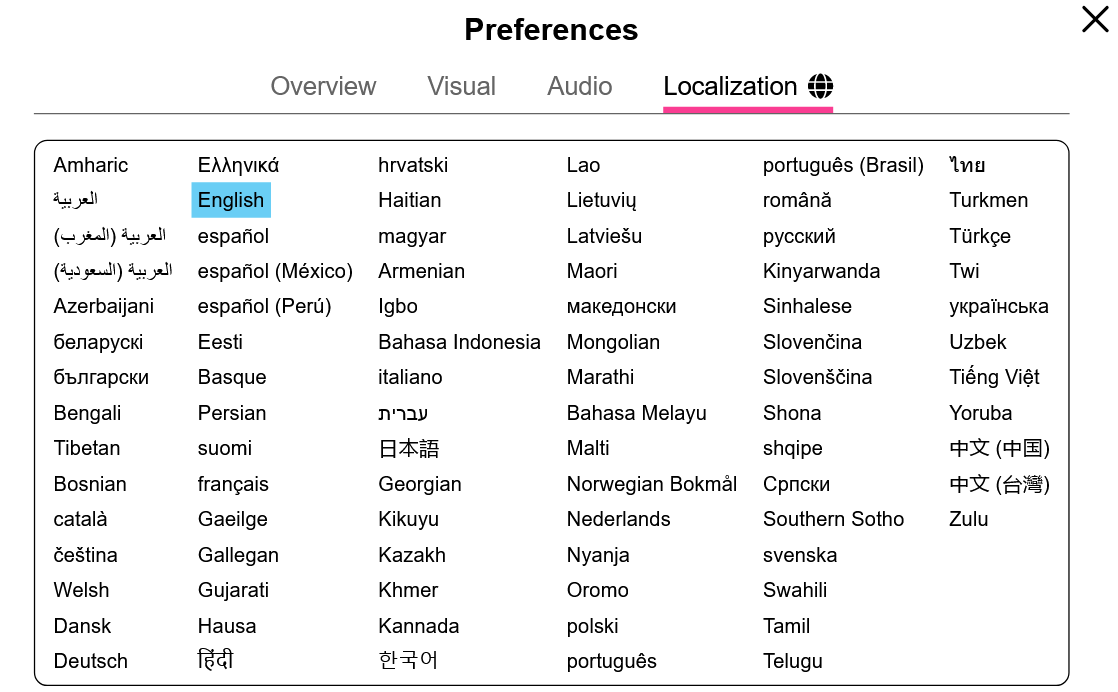Image resolution: width=1118 pixels, height=692 pixels.
Task: Close the Preferences dialog with X
Action: point(1094,19)
